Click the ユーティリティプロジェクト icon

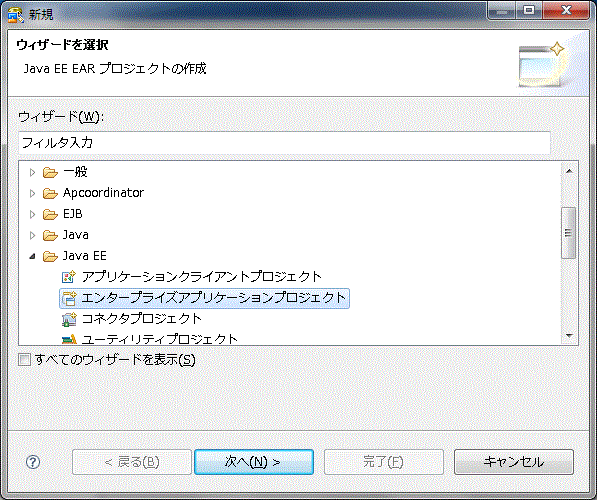(x=69, y=339)
